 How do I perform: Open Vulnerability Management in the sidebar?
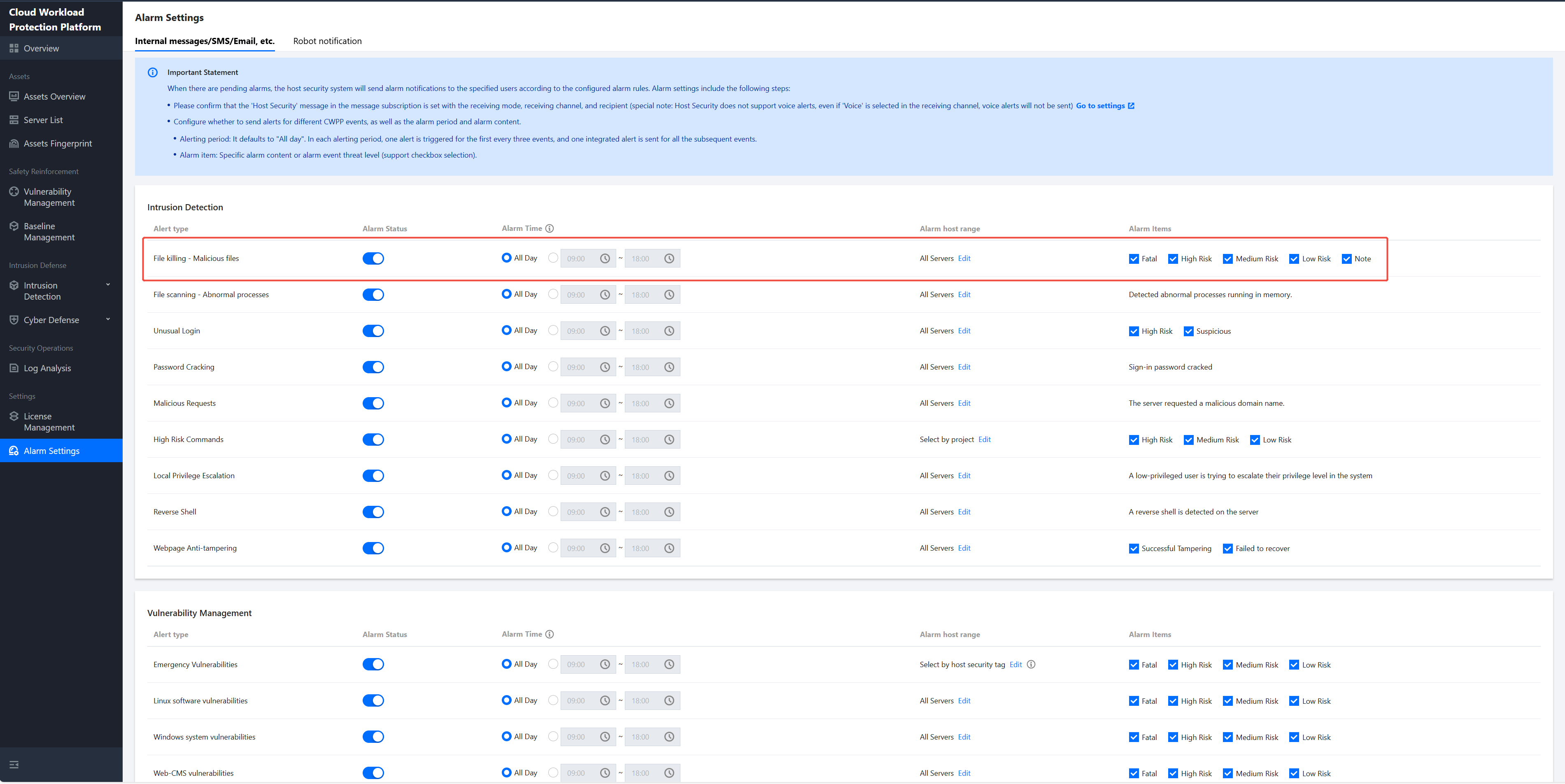coord(49,198)
